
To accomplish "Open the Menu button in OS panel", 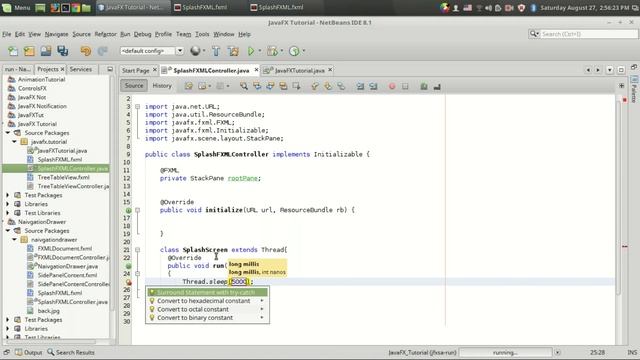I will point(16,7).
